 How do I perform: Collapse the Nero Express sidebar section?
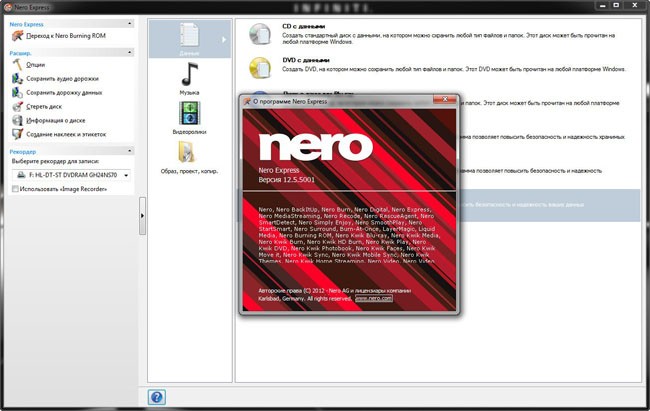point(130,24)
